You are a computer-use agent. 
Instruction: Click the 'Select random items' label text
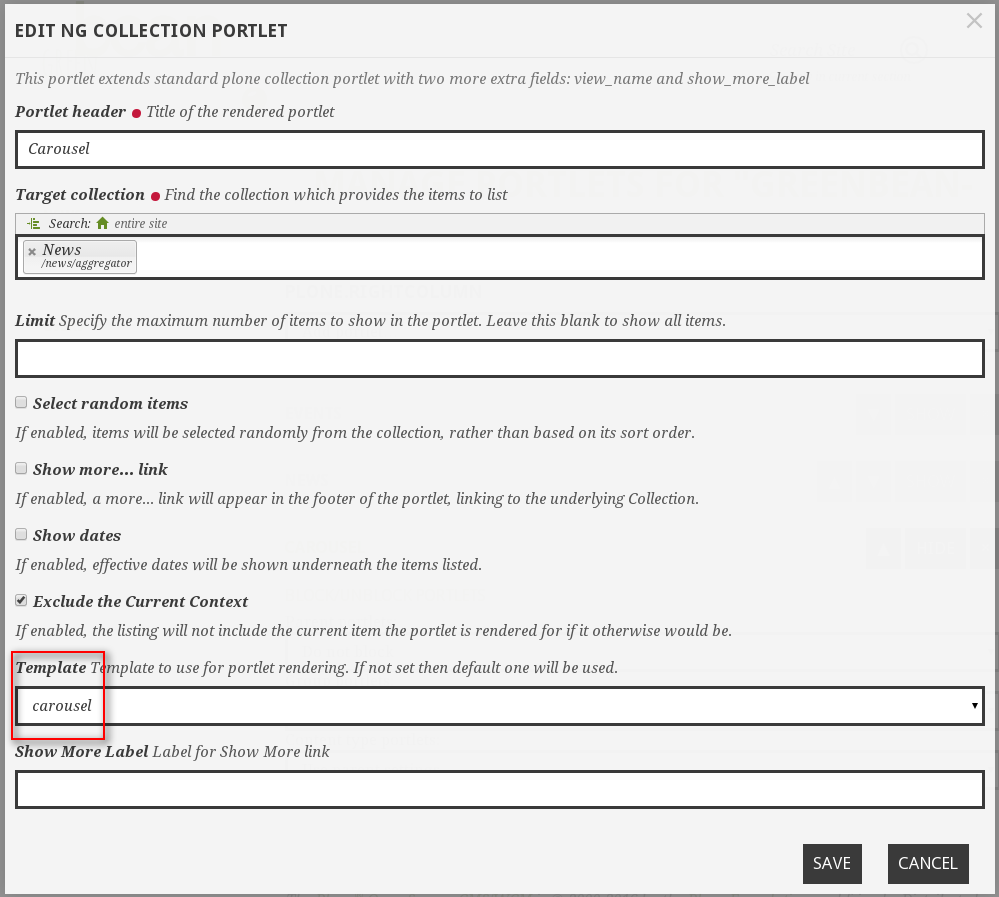[110, 404]
